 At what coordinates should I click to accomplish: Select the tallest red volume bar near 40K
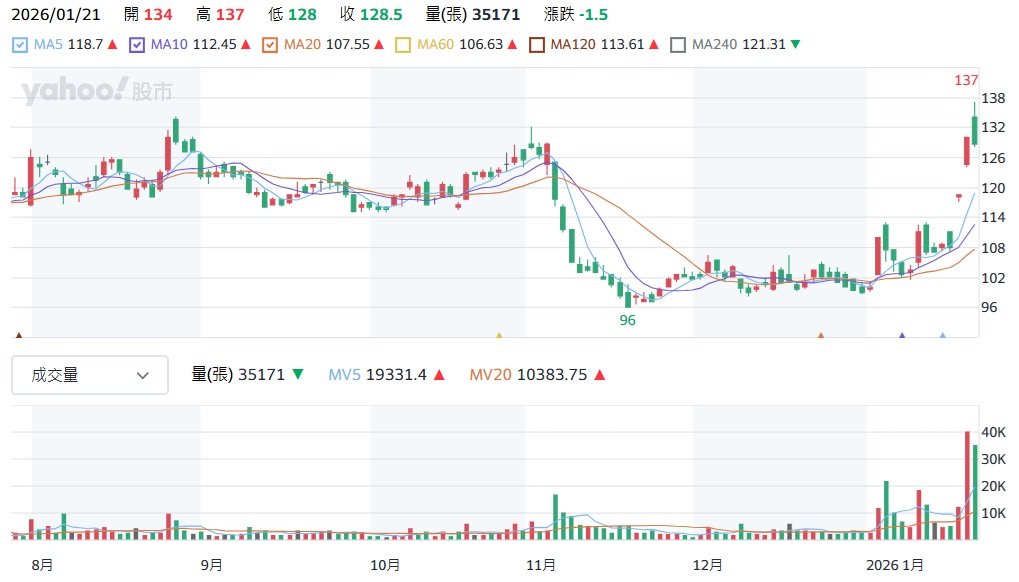[x=967, y=485]
